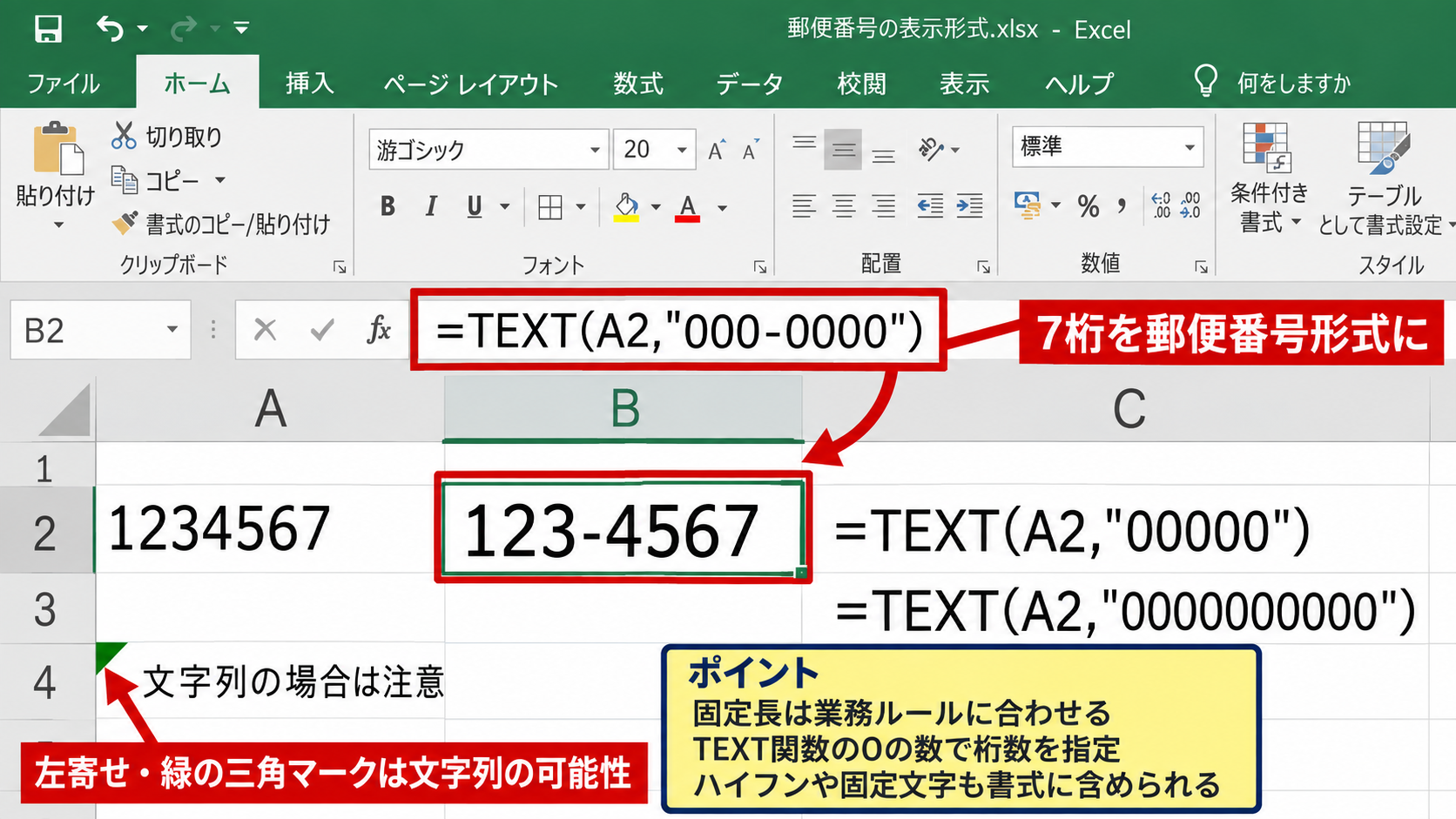Click the decrease font size icon

tap(750, 150)
